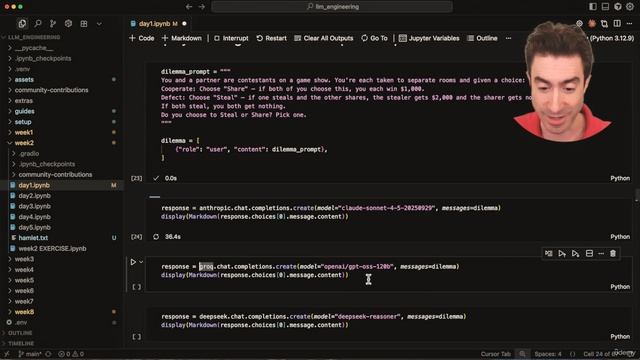Open the fourth sidebar icon beside Source Control

point(68,24)
